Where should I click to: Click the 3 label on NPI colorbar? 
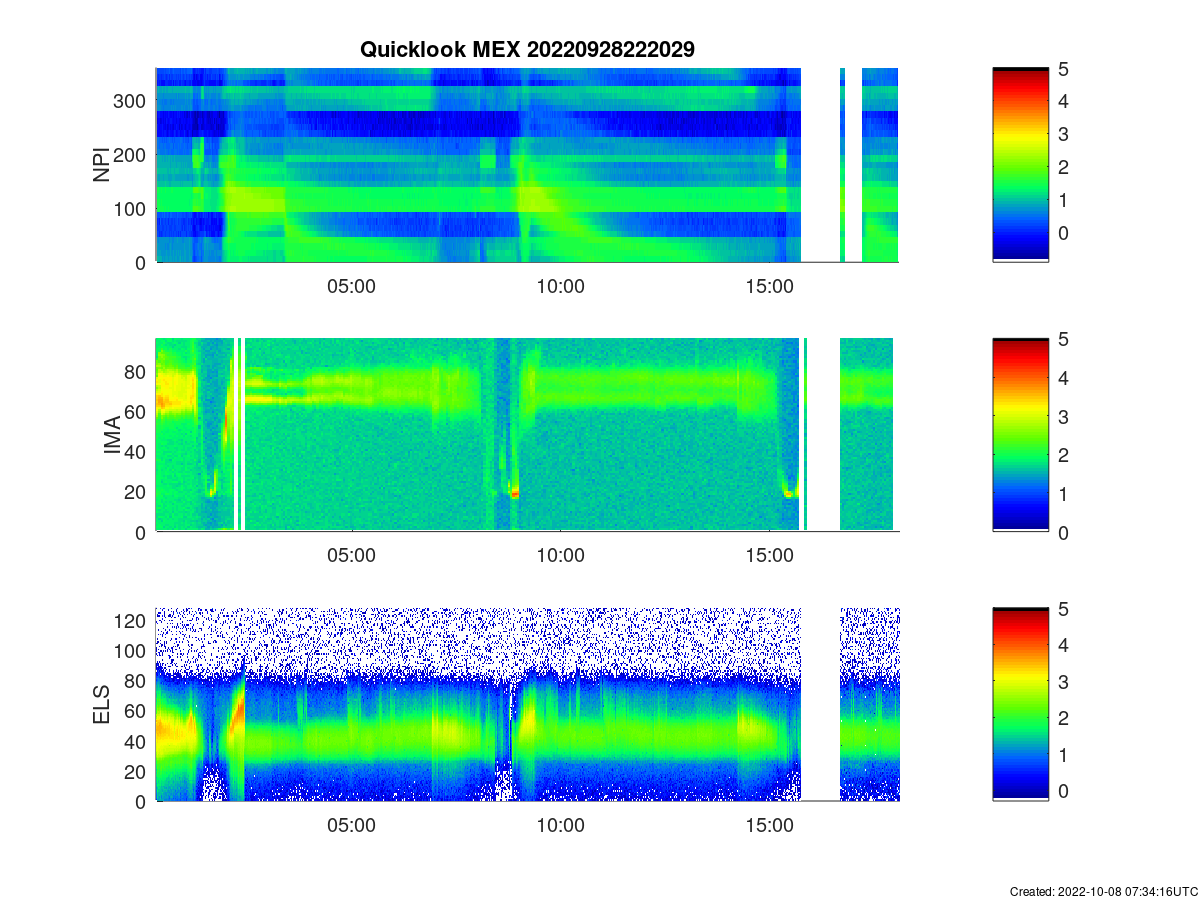[1065, 134]
